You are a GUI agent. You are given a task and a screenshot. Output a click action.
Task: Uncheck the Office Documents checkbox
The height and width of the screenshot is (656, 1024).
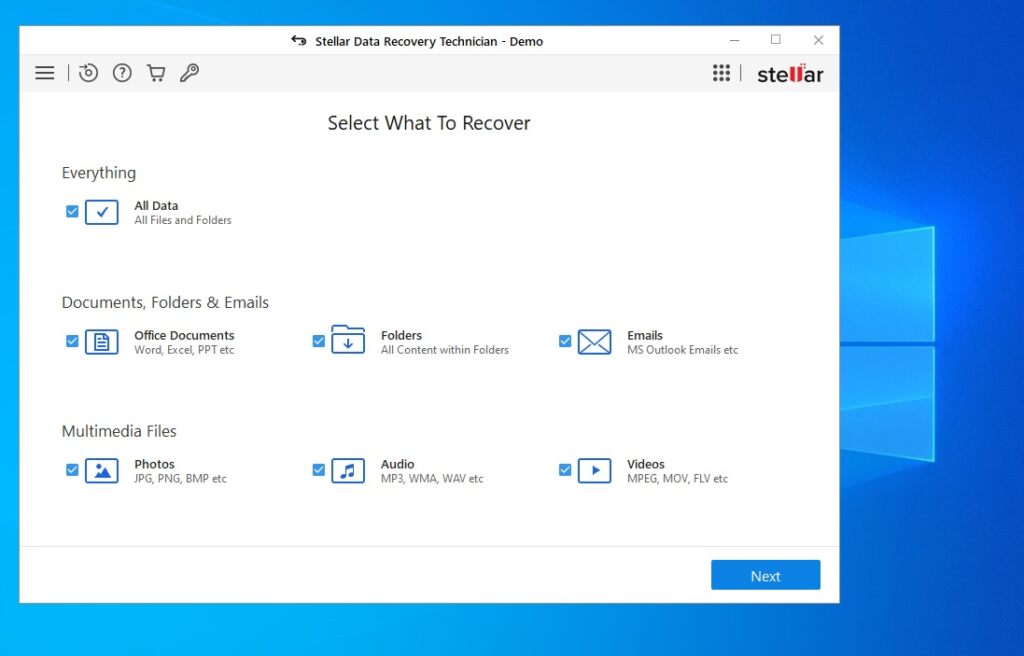(x=72, y=341)
